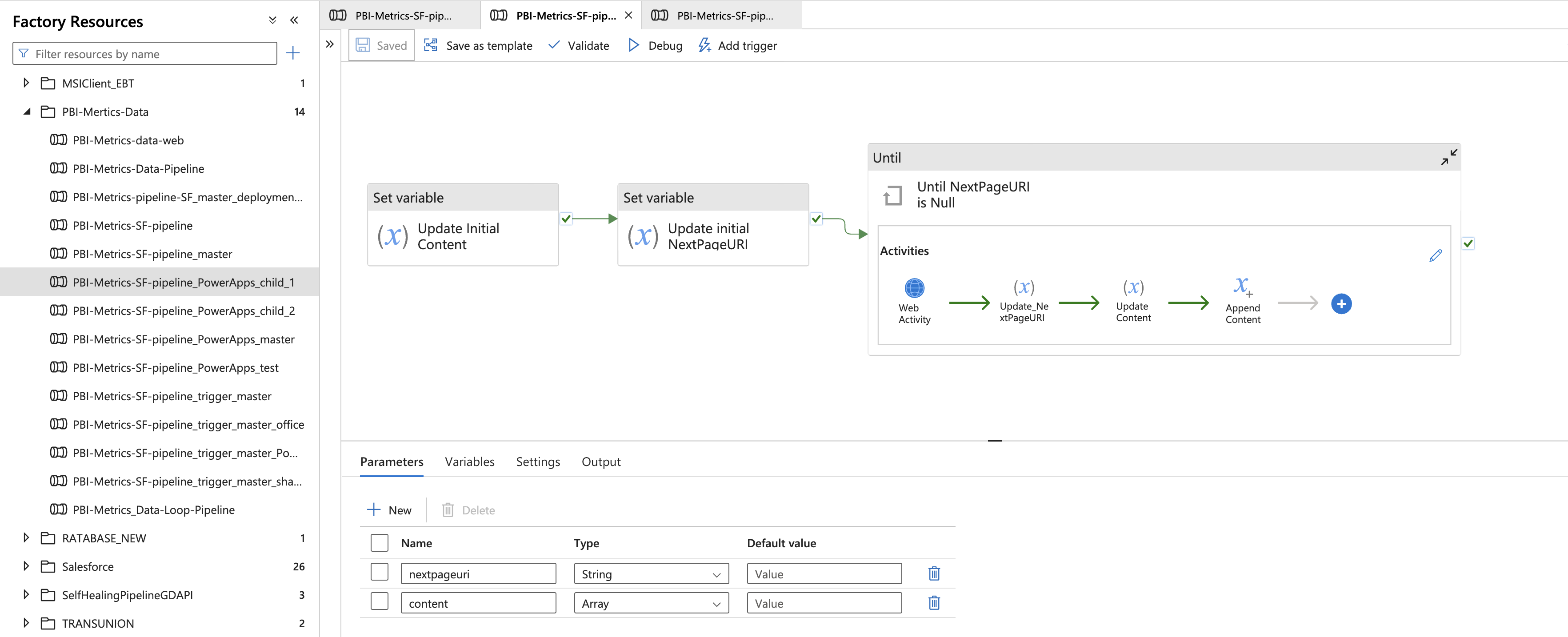Image resolution: width=1568 pixels, height=637 pixels.
Task: Click the Validate checkmark icon
Action: tap(554, 45)
